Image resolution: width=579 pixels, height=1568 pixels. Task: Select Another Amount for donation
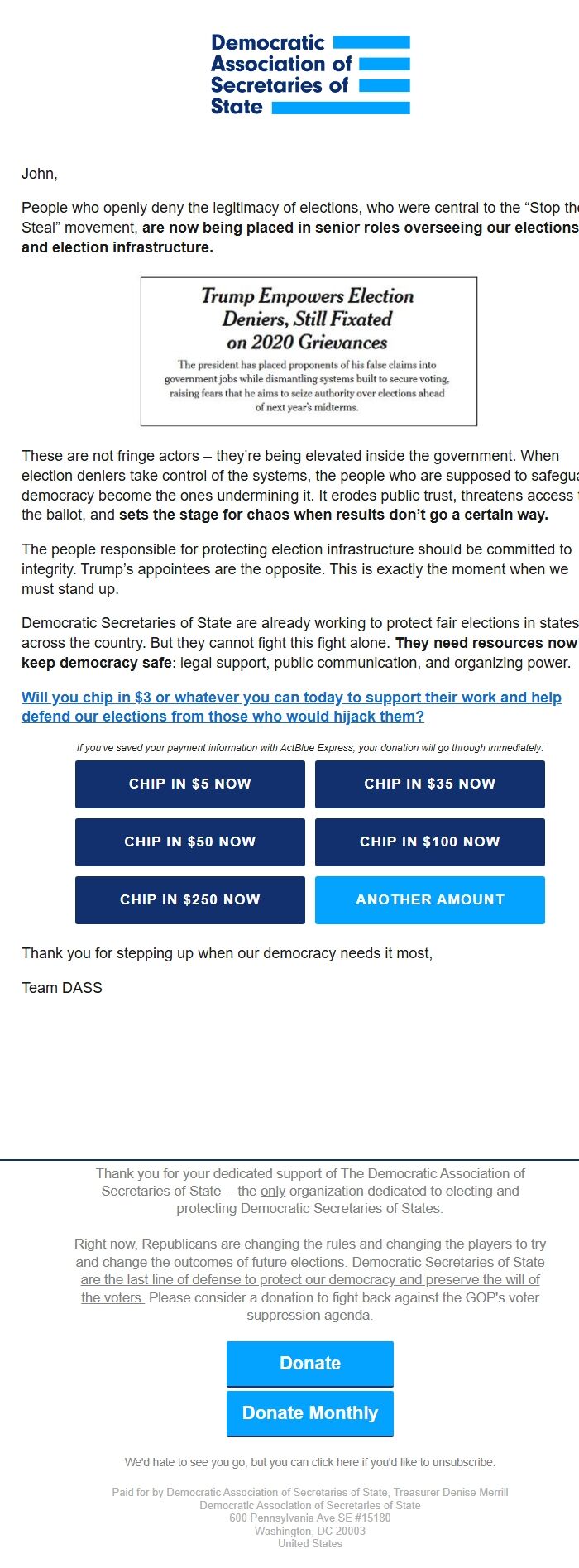pos(428,899)
